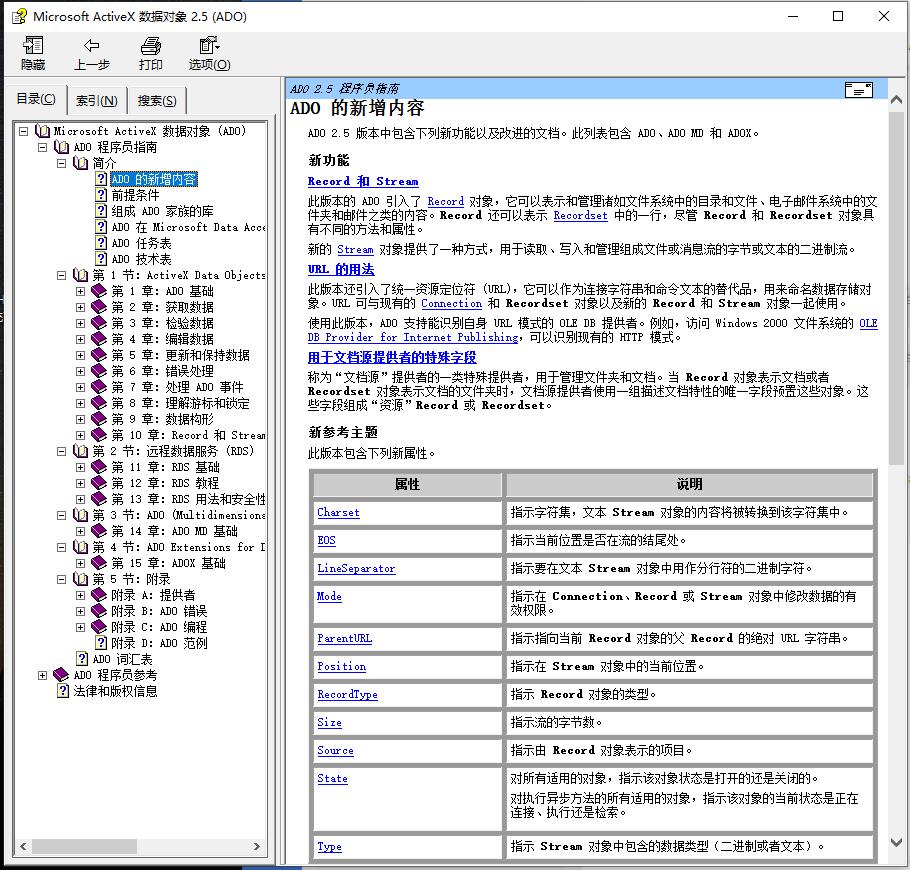Open the URL 的用法 heading link
The image size is (910, 870).
pos(341,269)
